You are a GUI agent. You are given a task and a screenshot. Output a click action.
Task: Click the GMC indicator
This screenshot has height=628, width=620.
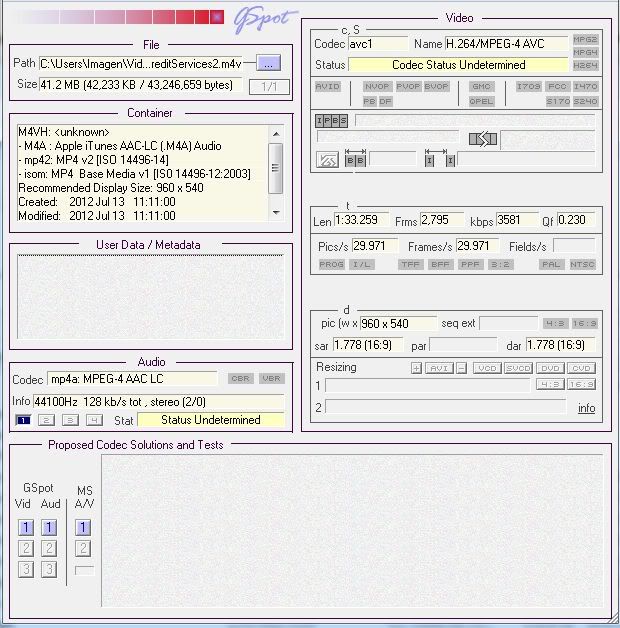pos(481,87)
